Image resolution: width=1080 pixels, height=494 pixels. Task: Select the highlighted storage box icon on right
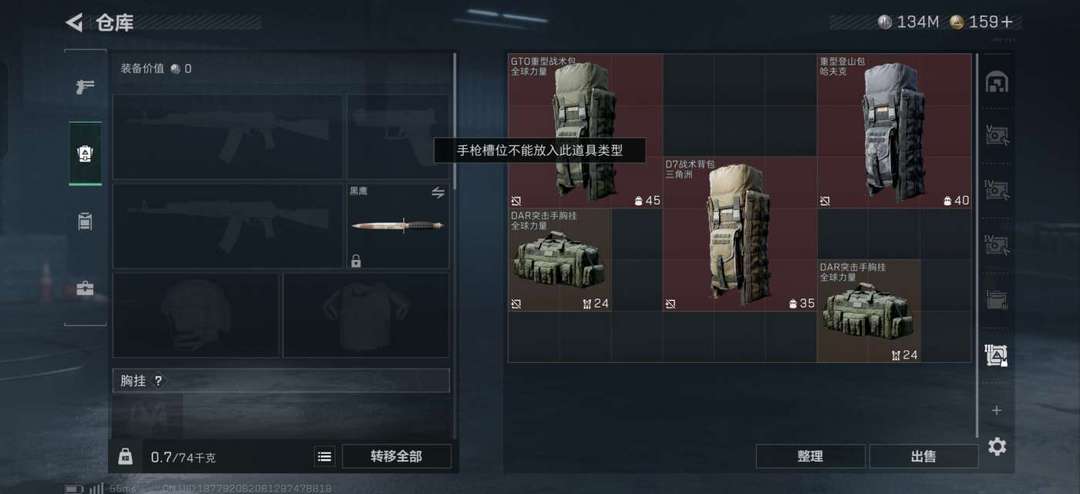pyautogui.click(x=997, y=356)
